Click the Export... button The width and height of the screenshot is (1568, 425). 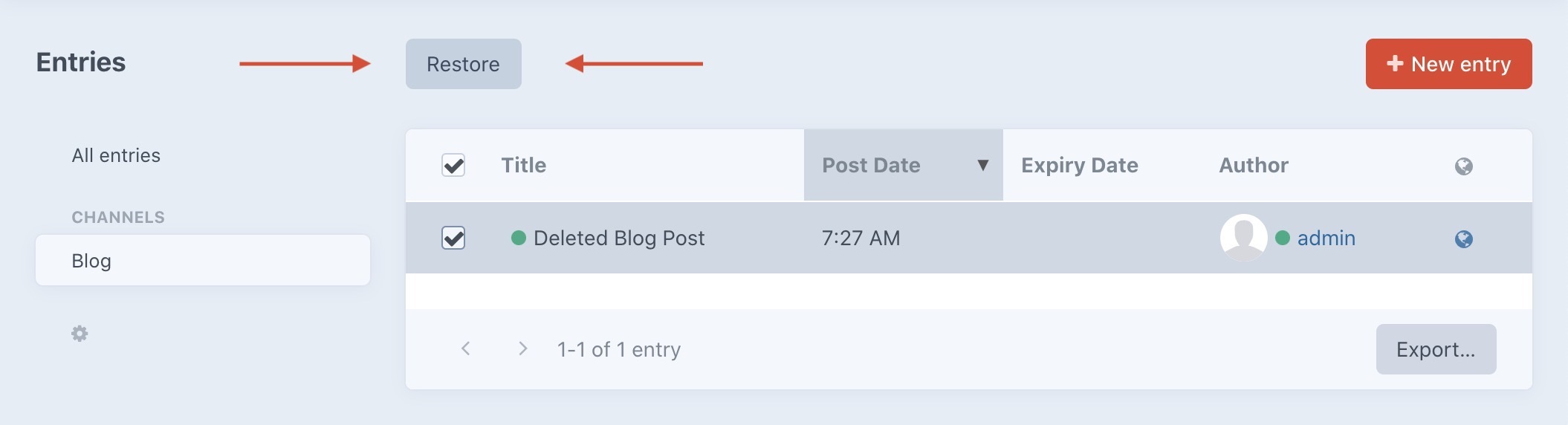click(1436, 349)
